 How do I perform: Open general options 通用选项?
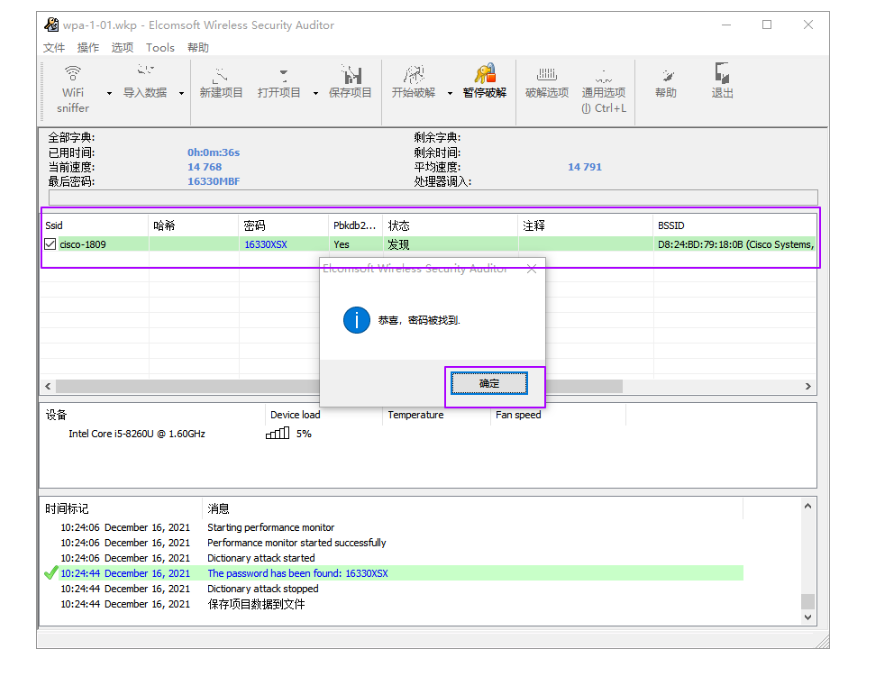click(x=604, y=90)
